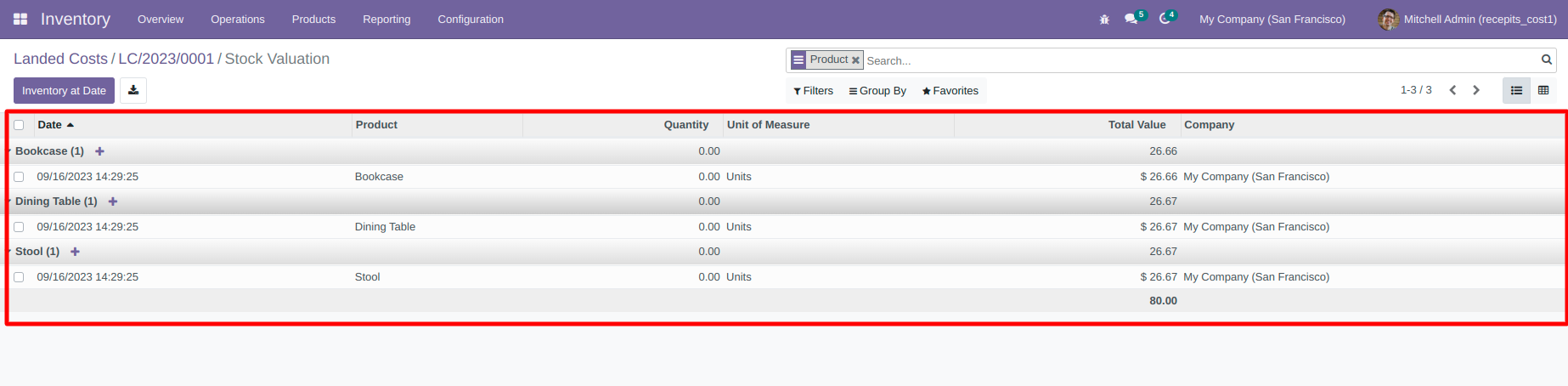Remove the Product group facet

click(855, 60)
